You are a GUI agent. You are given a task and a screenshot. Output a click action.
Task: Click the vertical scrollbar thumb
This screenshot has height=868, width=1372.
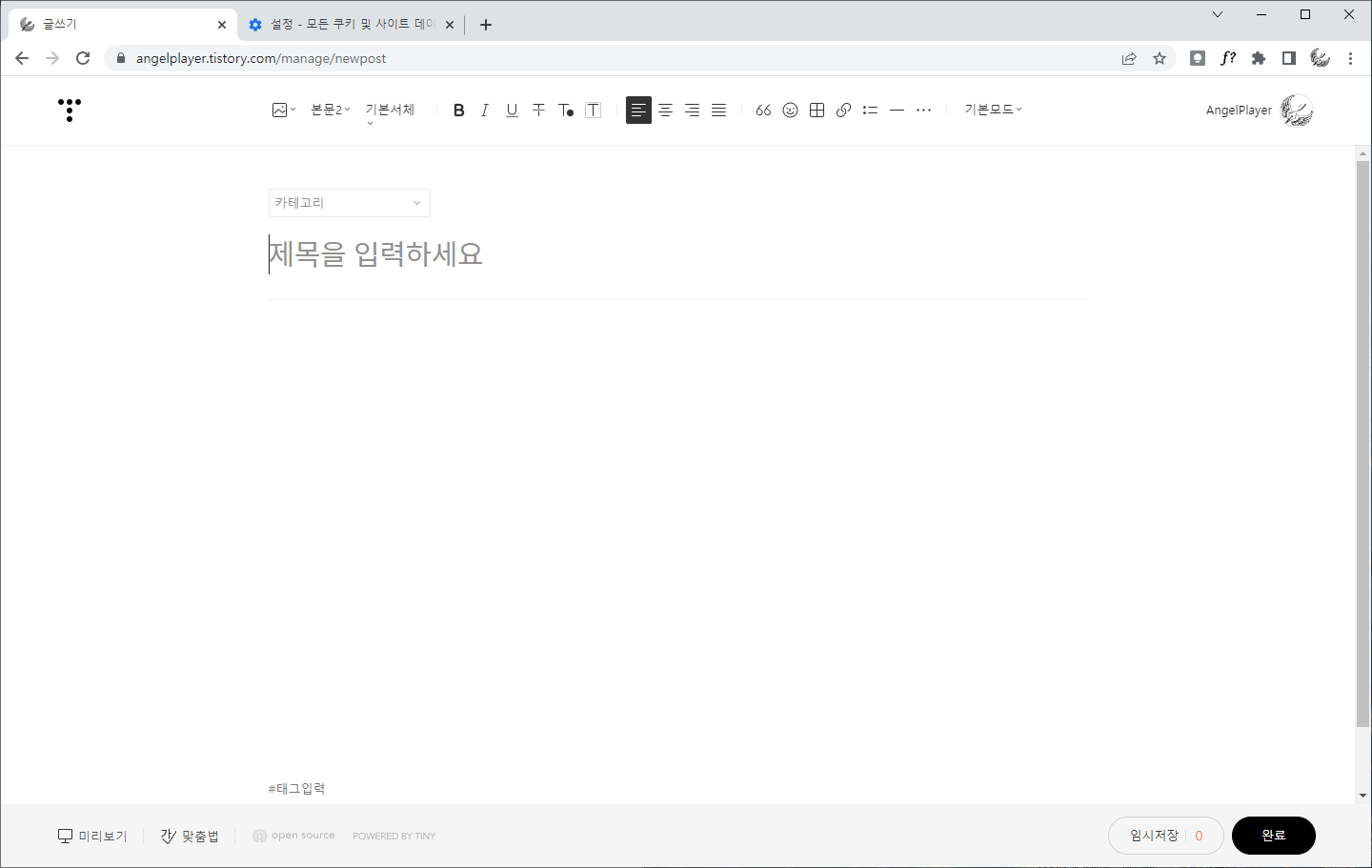(1362, 444)
